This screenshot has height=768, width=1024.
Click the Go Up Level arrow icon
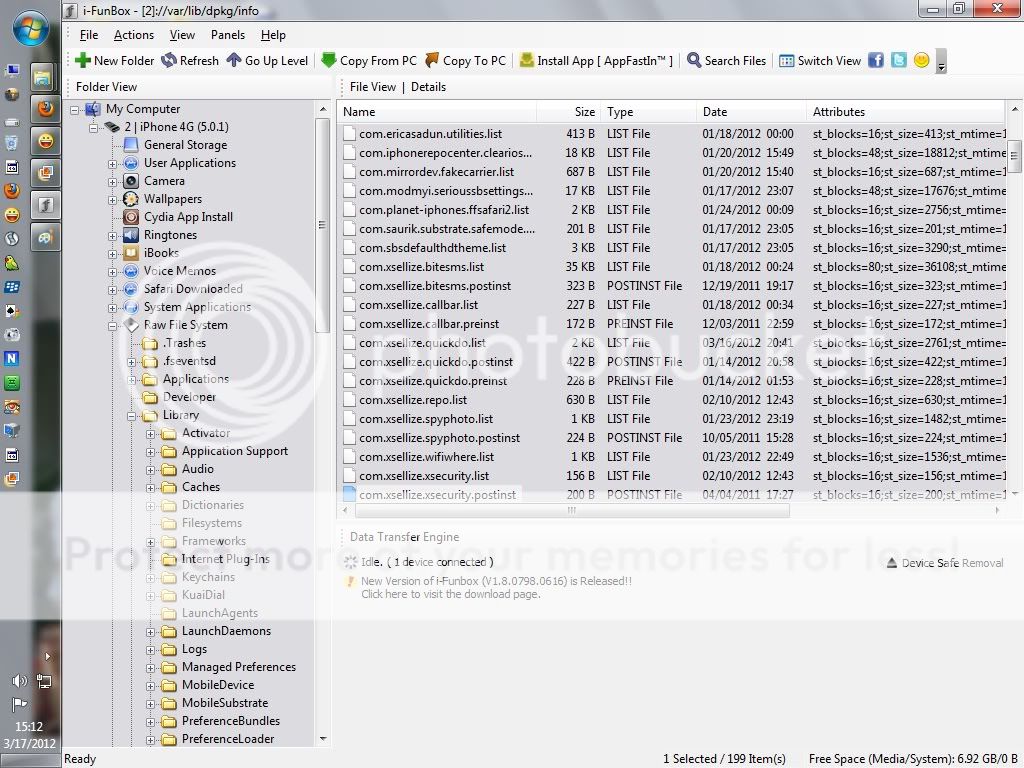(x=233, y=61)
